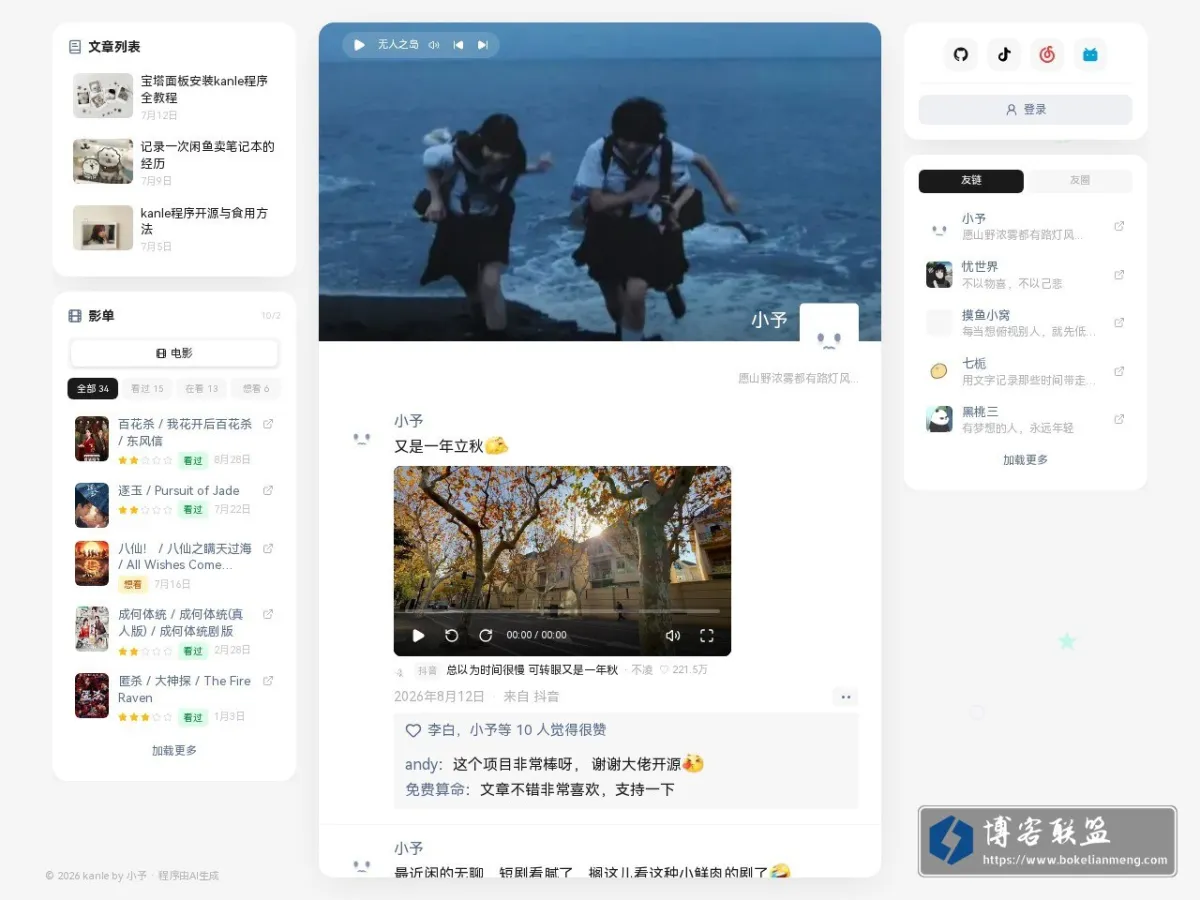The image size is (1200, 900).
Task: Open external link for 成何体统
Action: coord(268,614)
